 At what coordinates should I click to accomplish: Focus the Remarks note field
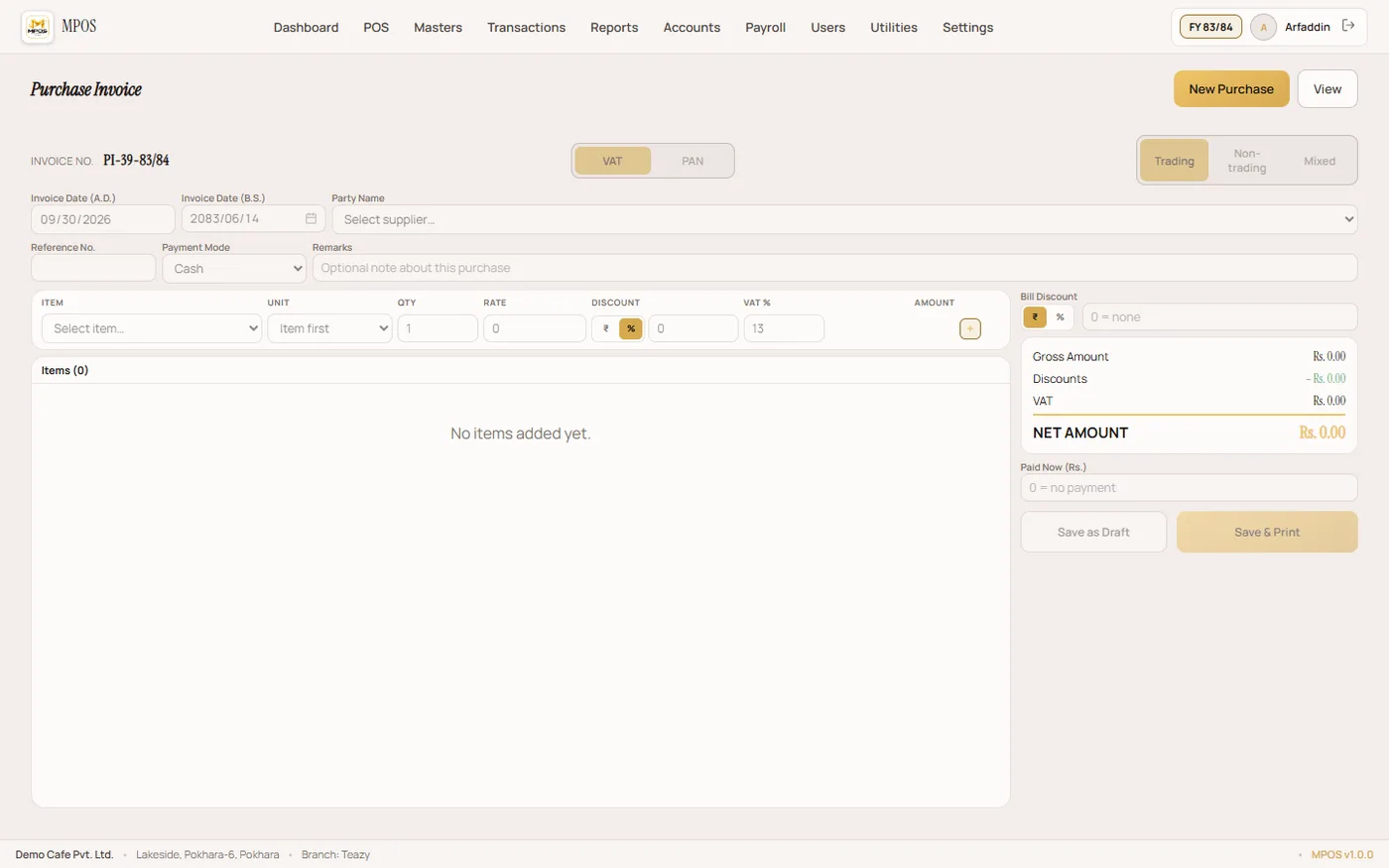tap(834, 268)
